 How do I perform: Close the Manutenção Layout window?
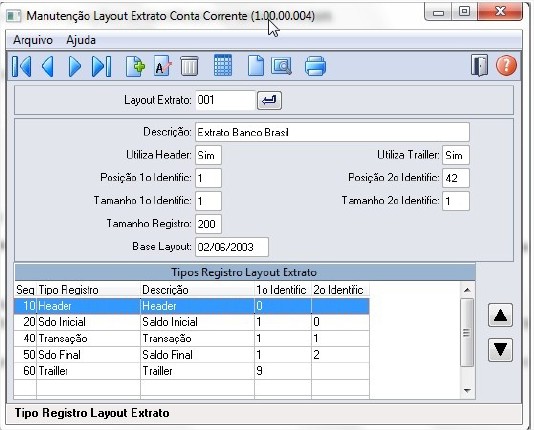tap(500, 12)
